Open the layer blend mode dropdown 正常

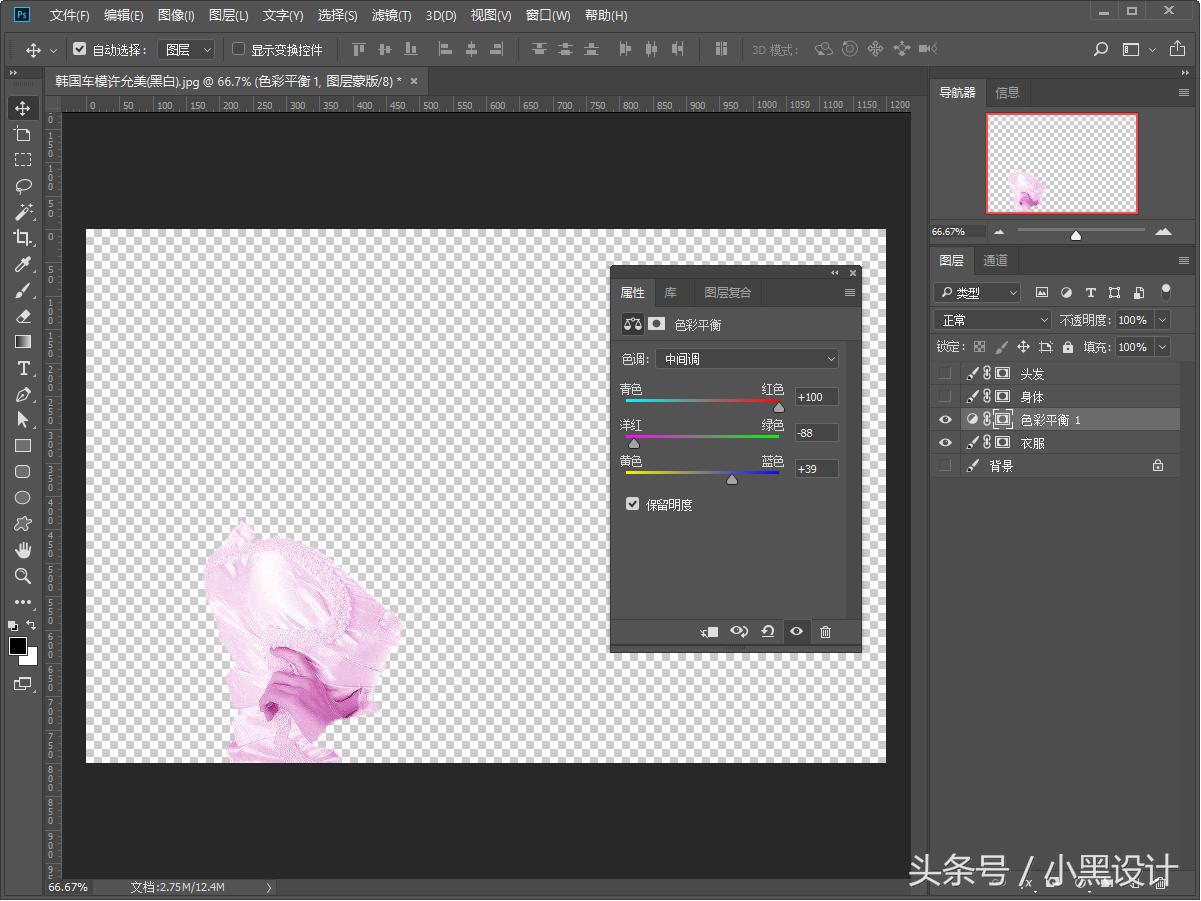click(x=992, y=320)
